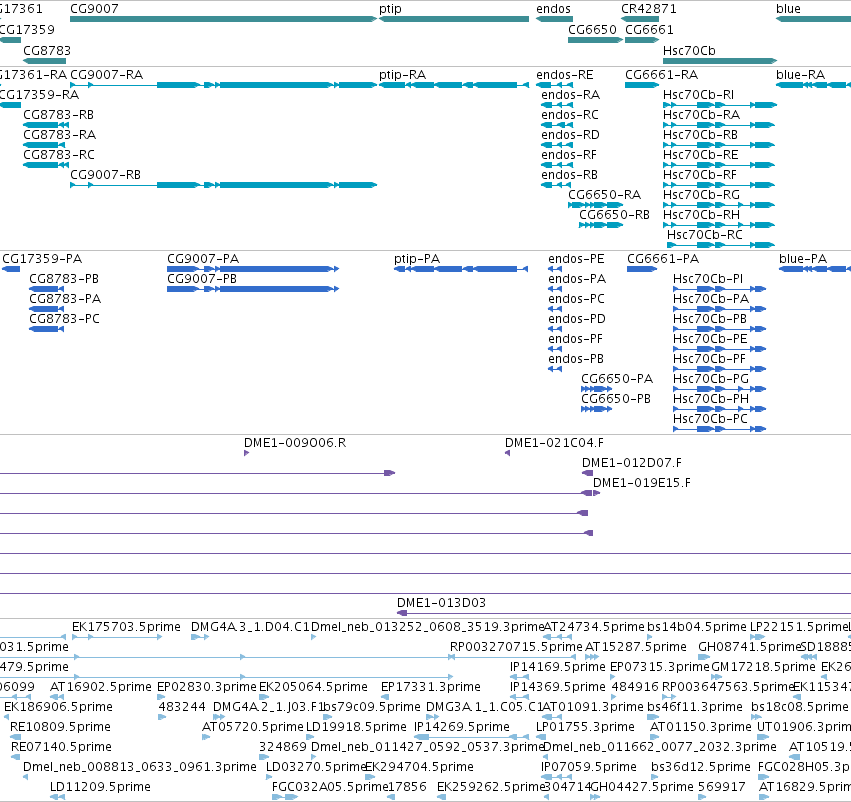Select the ptip gene bar
This screenshot has width=851, height=802.
454,19
